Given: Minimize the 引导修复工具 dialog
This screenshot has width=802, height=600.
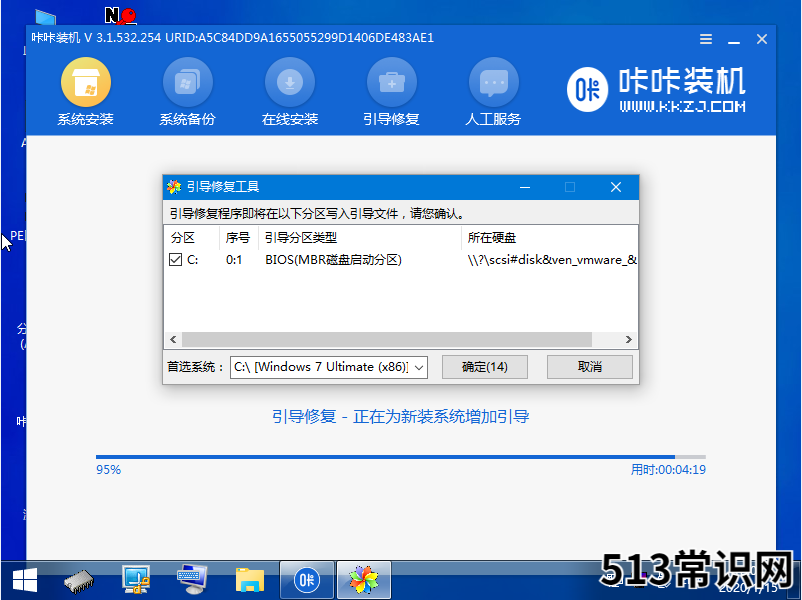Looking at the screenshot, I should point(524,187).
